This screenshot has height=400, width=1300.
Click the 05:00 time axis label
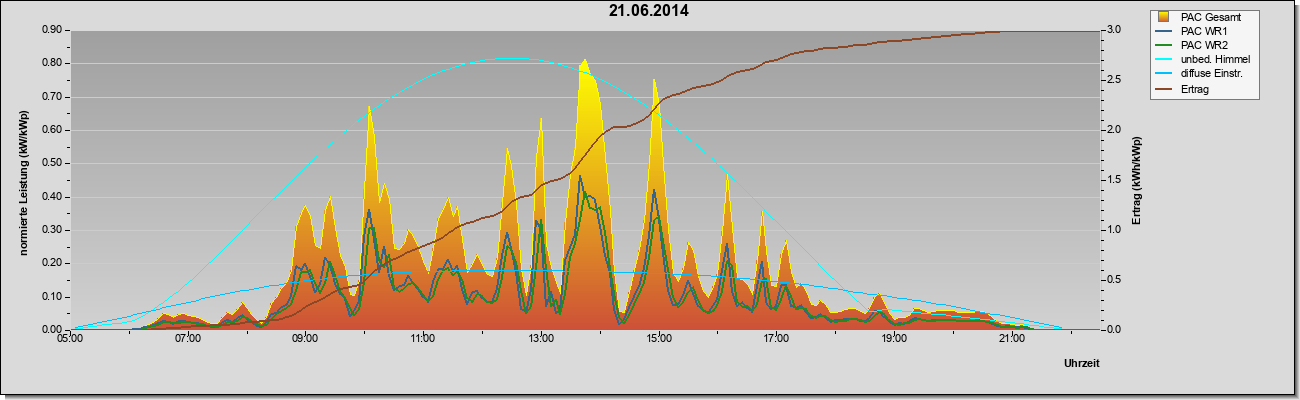tap(70, 341)
